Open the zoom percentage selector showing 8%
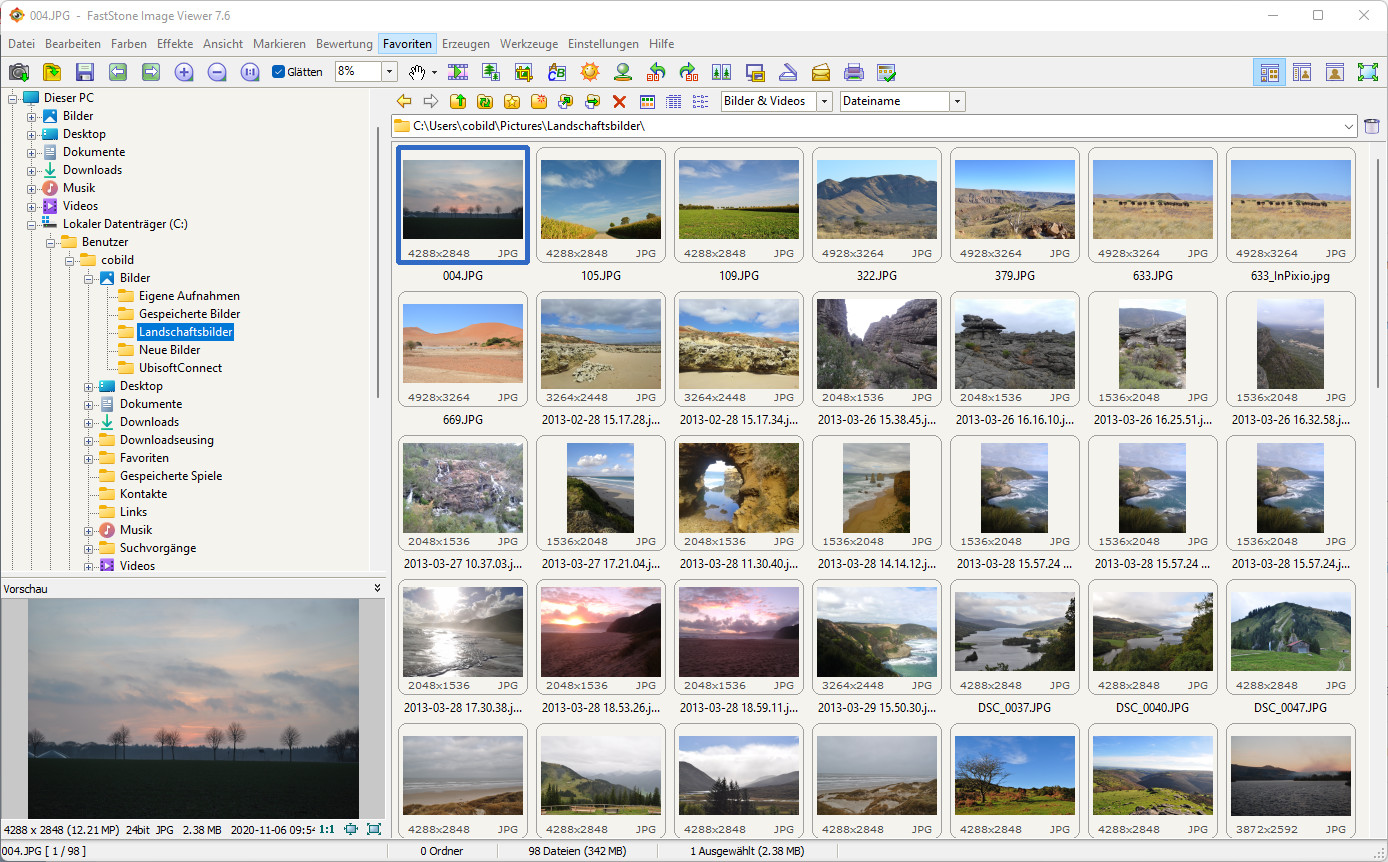Viewport: 1388px width, 862px height. 391,71
